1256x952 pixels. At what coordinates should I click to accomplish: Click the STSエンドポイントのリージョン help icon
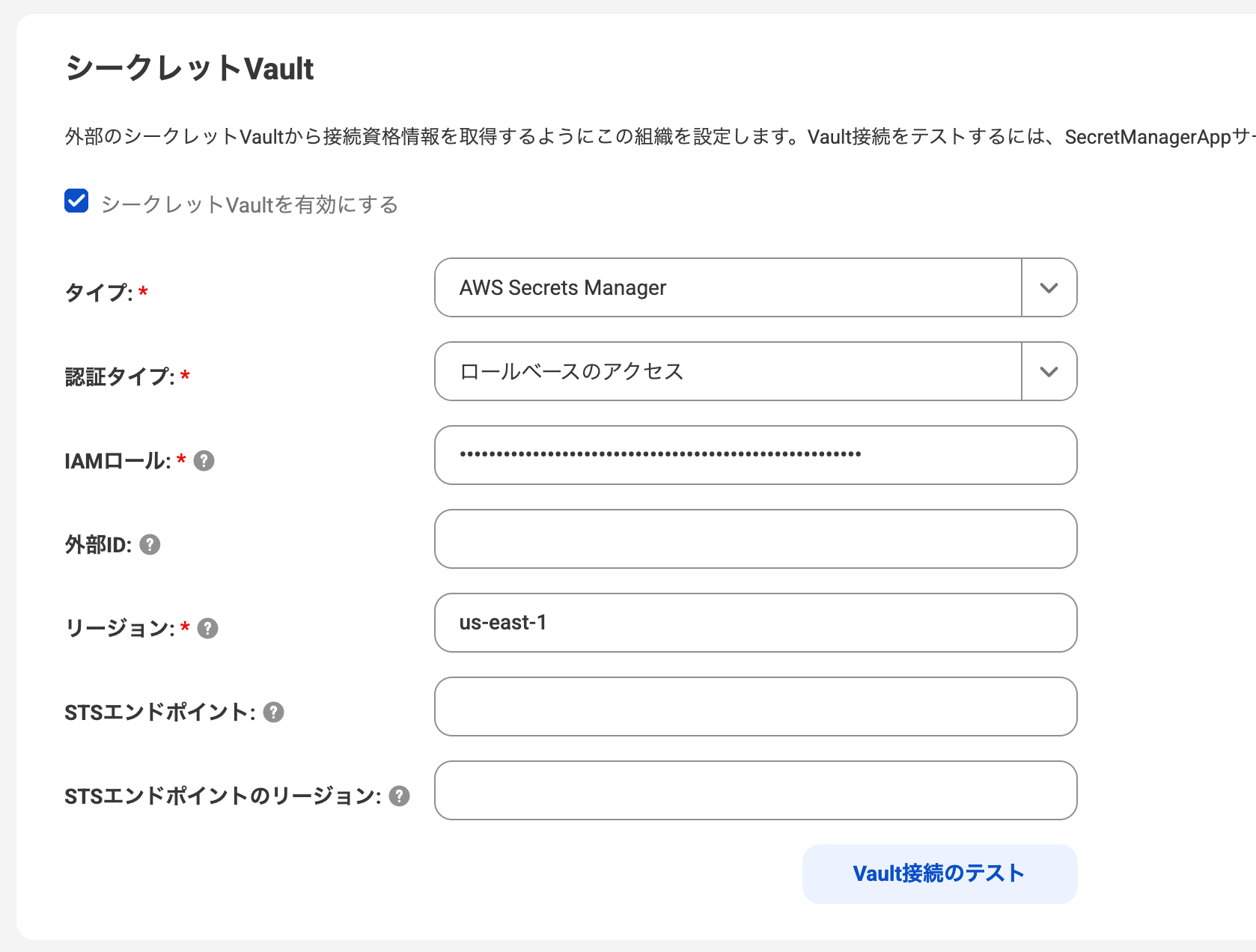pos(400,796)
